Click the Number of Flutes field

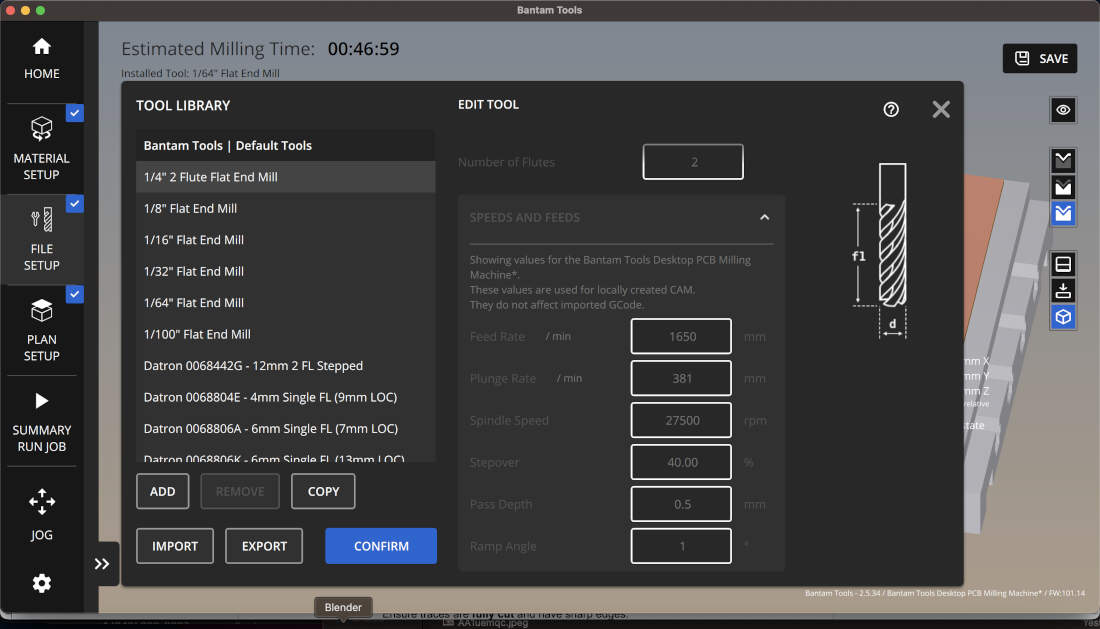tap(693, 162)
